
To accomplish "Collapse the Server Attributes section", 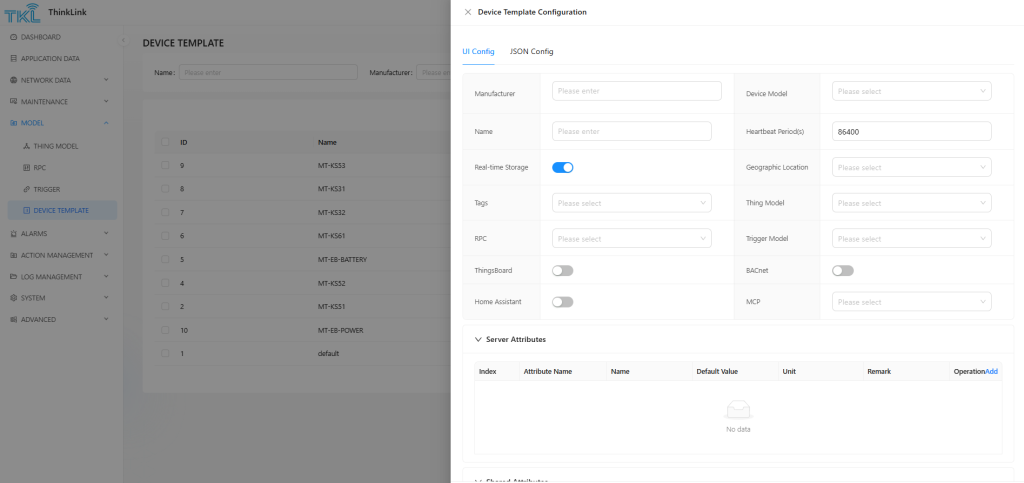I will pyautogui.click(x=479, y=340).
